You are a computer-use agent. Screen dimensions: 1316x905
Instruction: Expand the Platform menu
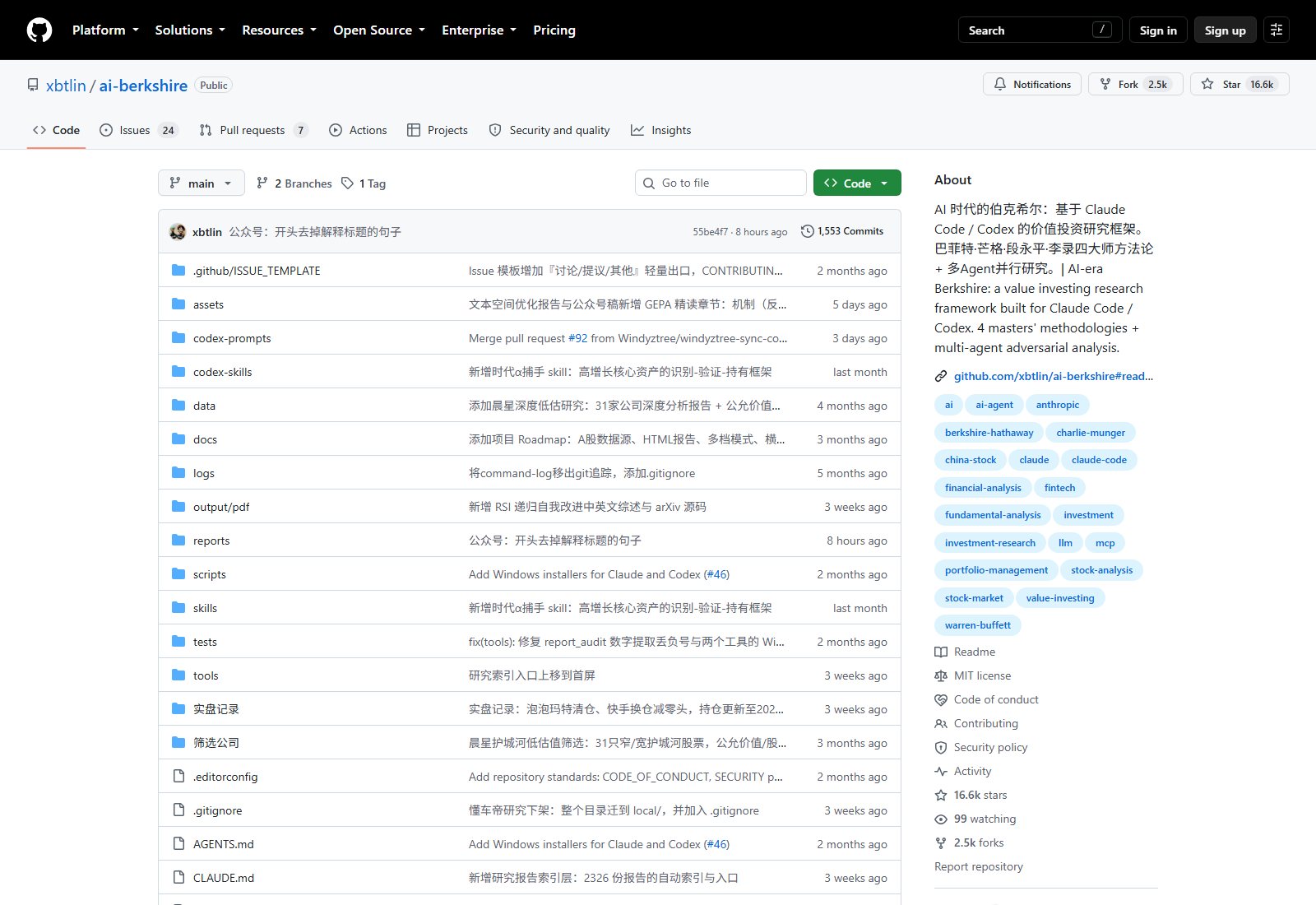[105, 30]
